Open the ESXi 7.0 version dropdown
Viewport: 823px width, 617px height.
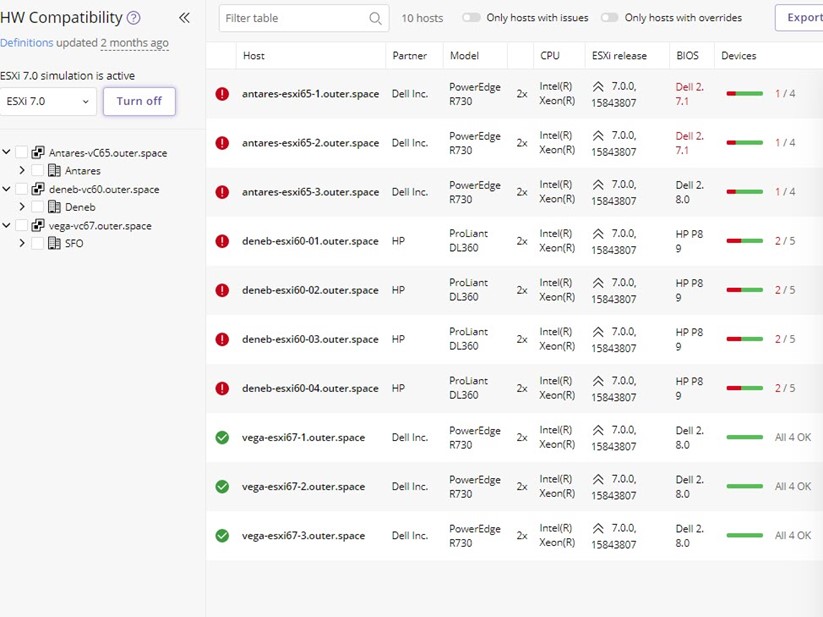[x=48, y=101]
